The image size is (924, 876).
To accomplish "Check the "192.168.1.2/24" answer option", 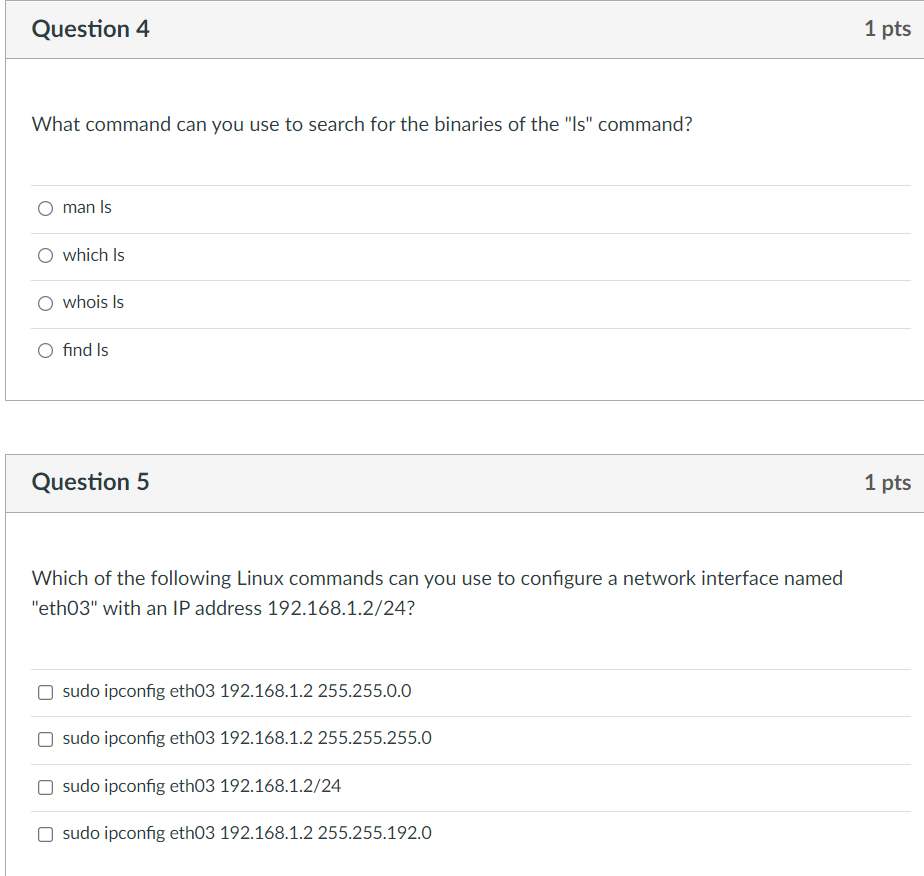I will pos(45,787).
